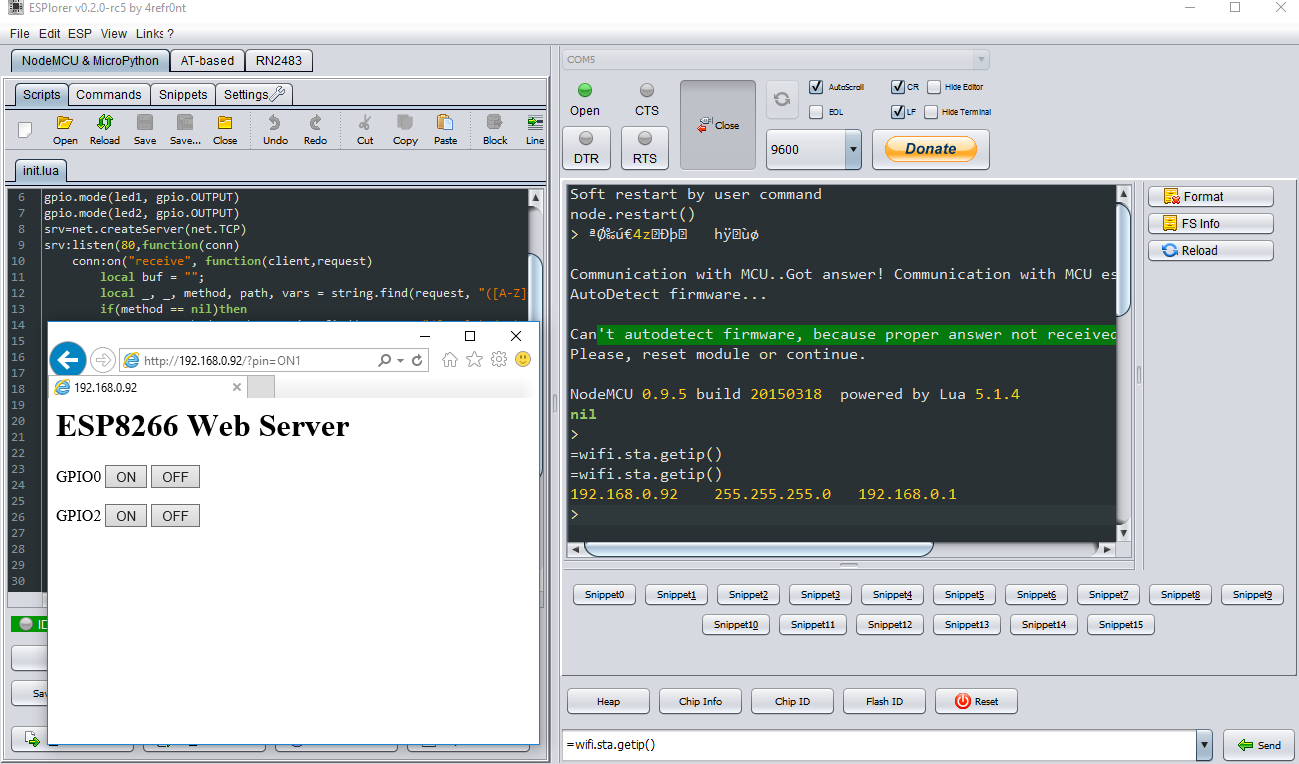
Task: Click the Chip ID button
Action: 792,701
